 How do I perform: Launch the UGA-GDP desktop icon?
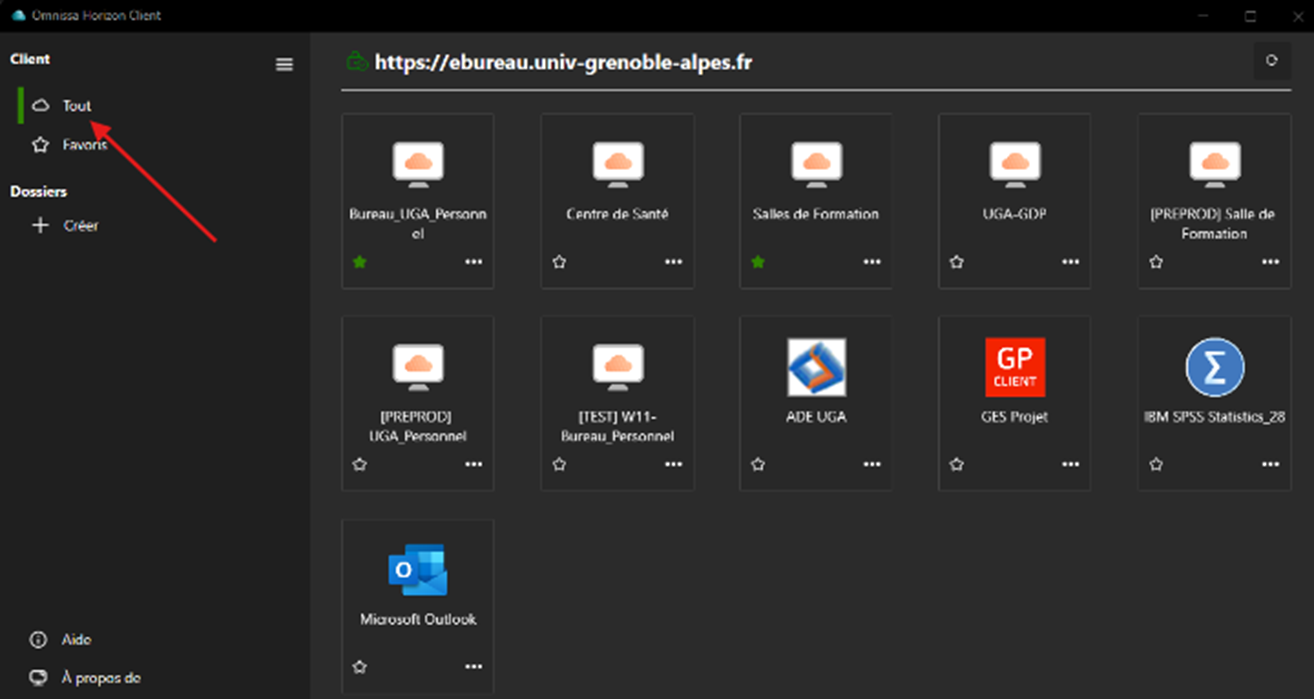point(1015,165)
